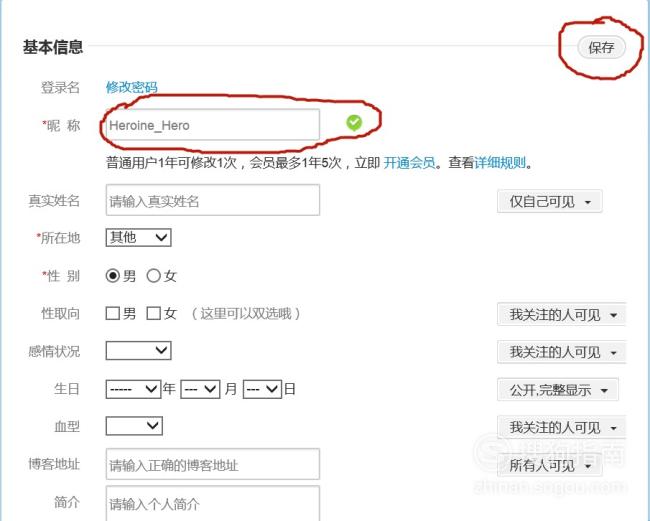650x521 pixels.
Task: Click the 血型 label
Action: 67,426
